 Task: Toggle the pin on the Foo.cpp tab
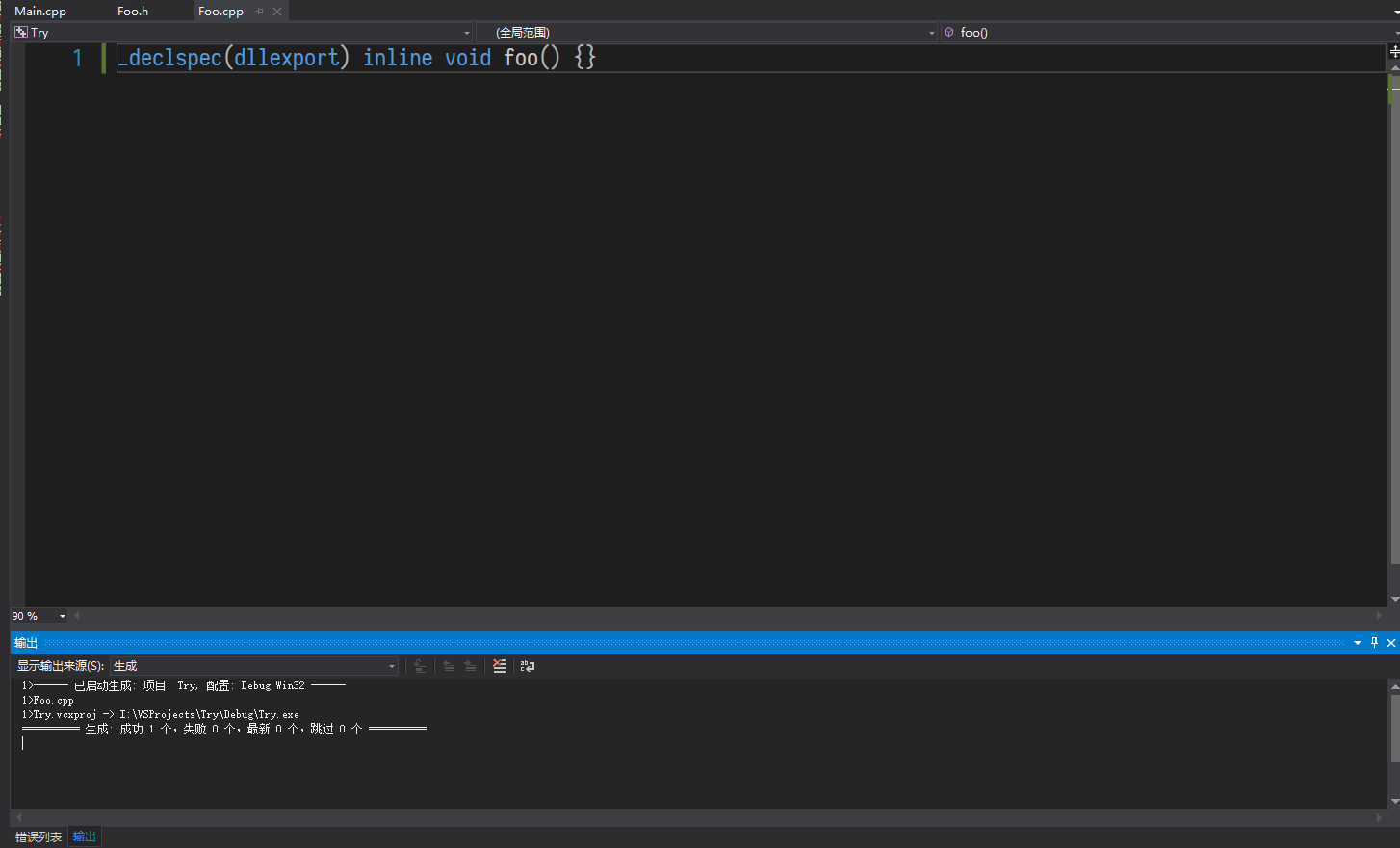click(259, 12)
